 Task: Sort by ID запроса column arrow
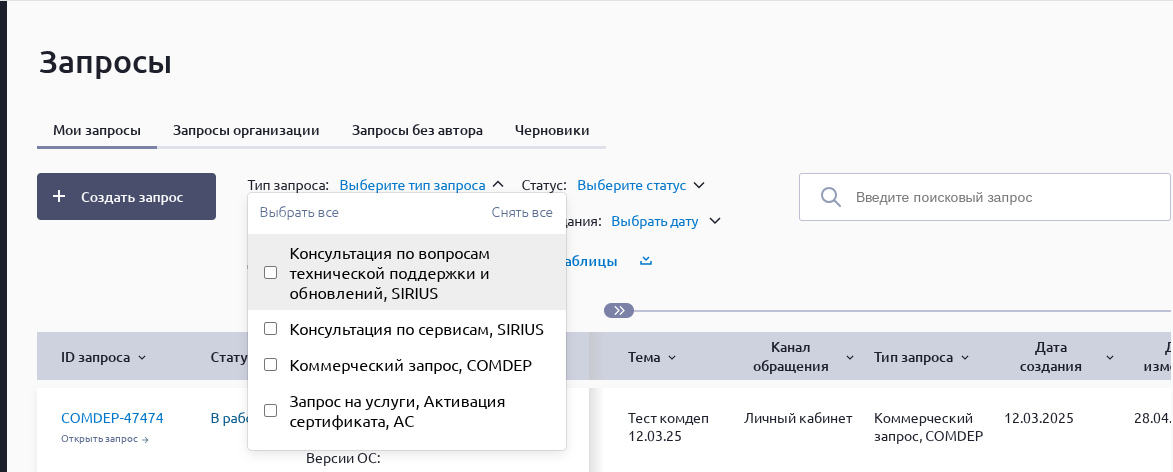point(141,358)
